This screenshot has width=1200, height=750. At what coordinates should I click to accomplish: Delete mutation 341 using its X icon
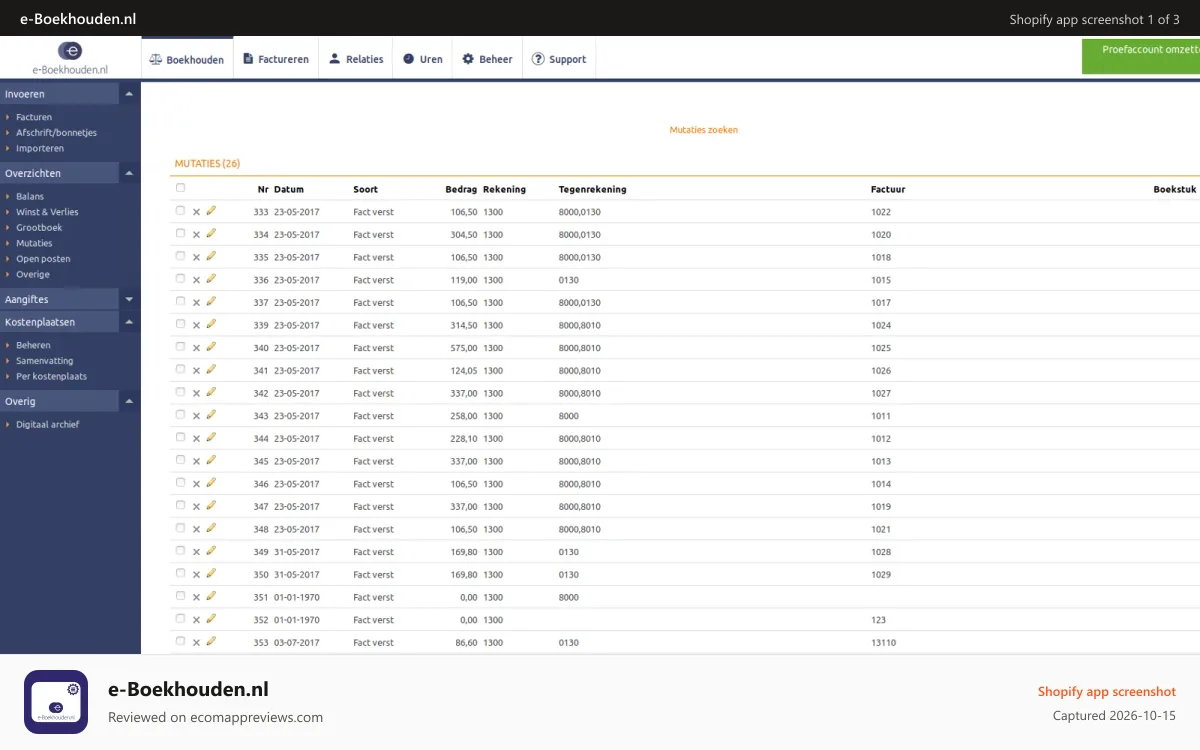[196, 371]
